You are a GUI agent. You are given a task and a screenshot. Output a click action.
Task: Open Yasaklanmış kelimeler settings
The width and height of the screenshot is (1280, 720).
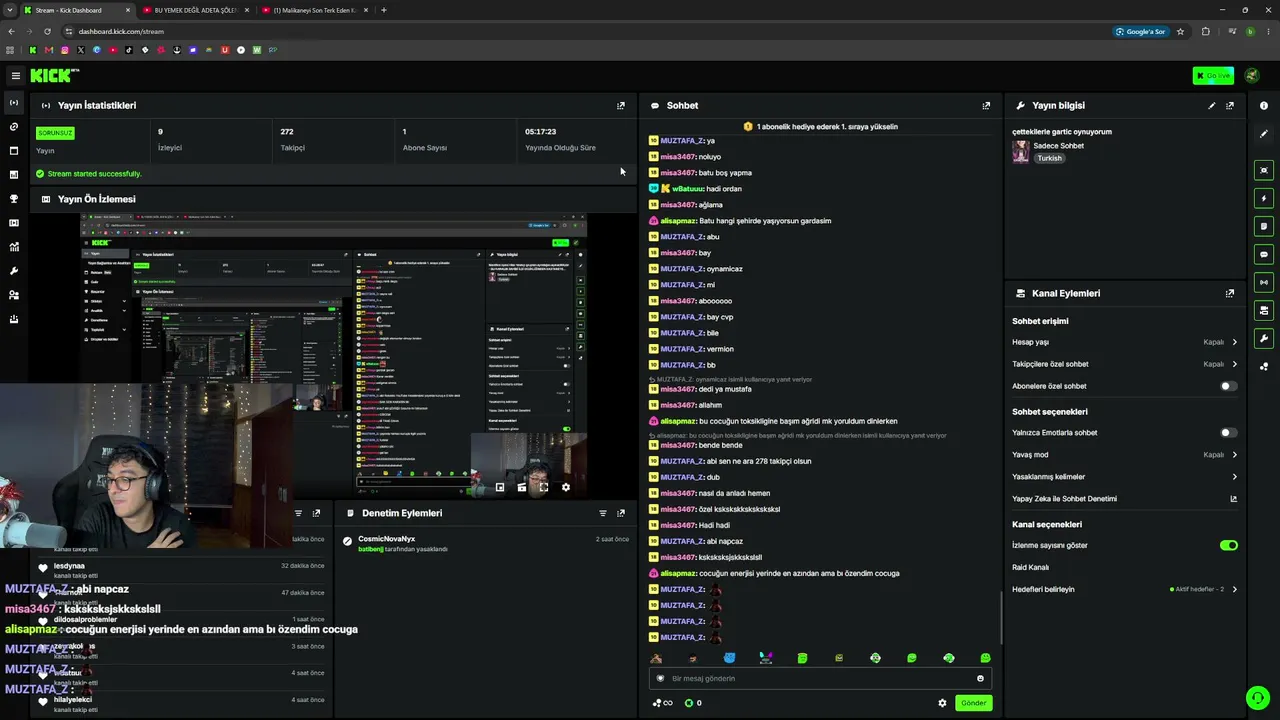(1125, 477)
